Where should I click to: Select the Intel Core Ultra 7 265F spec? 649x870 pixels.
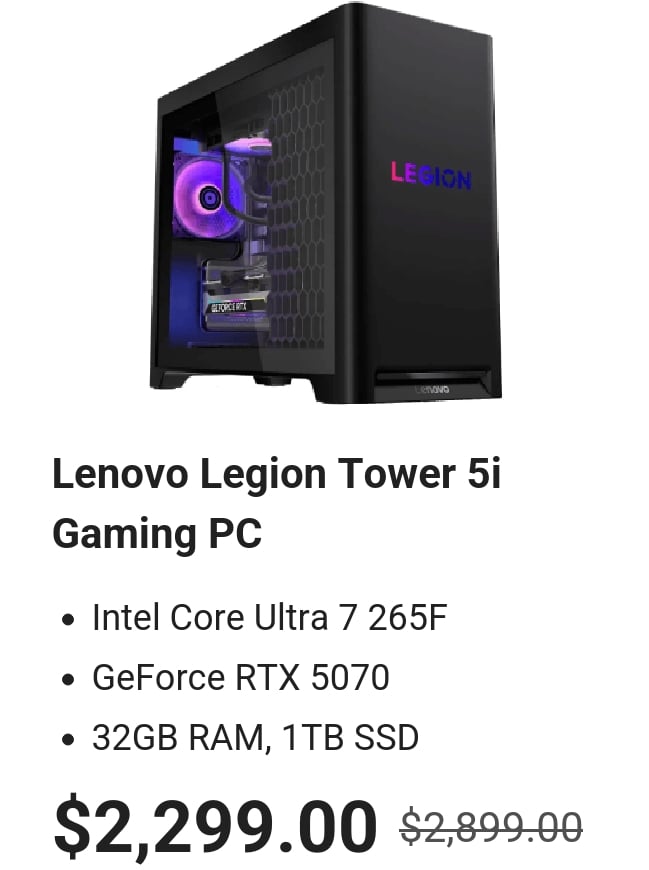pyautogui.click(x=270, y=618)
